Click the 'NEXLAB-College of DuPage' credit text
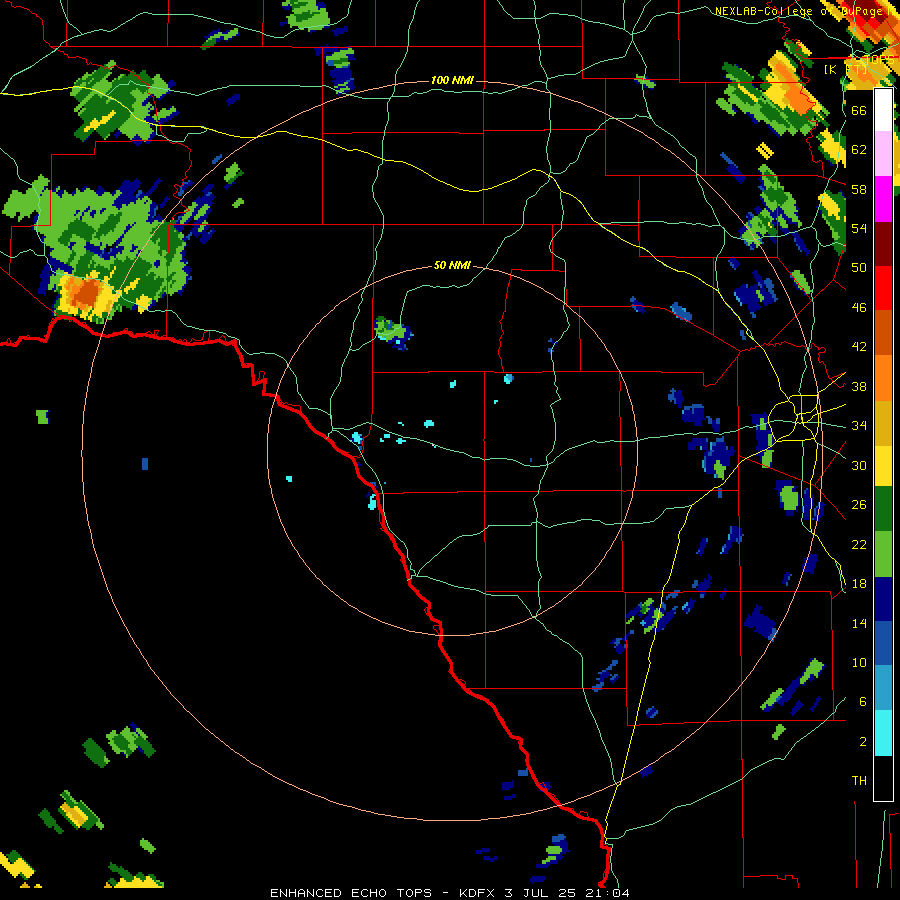Screen dimensions: 900x900 tap(799, 11)
